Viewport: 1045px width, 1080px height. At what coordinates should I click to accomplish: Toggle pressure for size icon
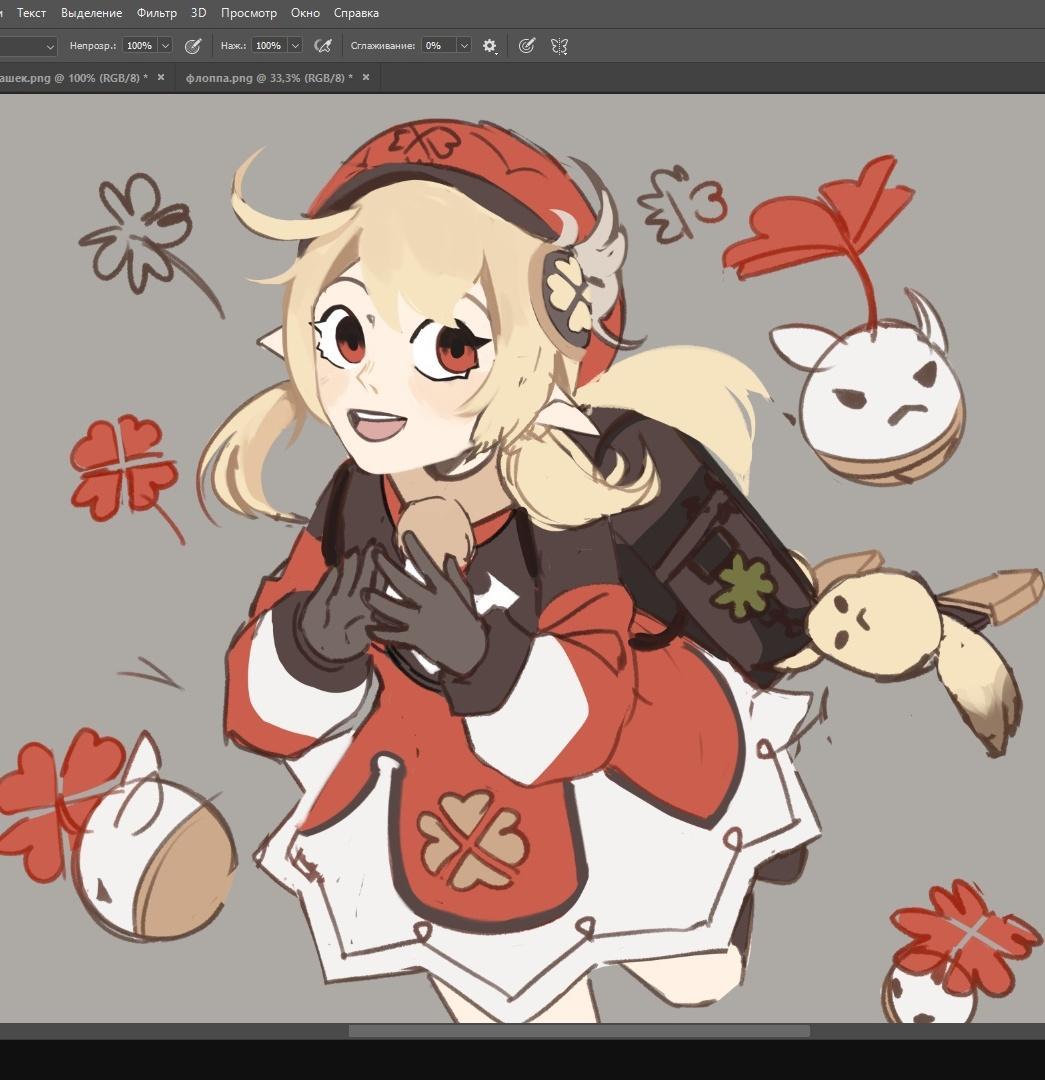(x=526, y=46)
